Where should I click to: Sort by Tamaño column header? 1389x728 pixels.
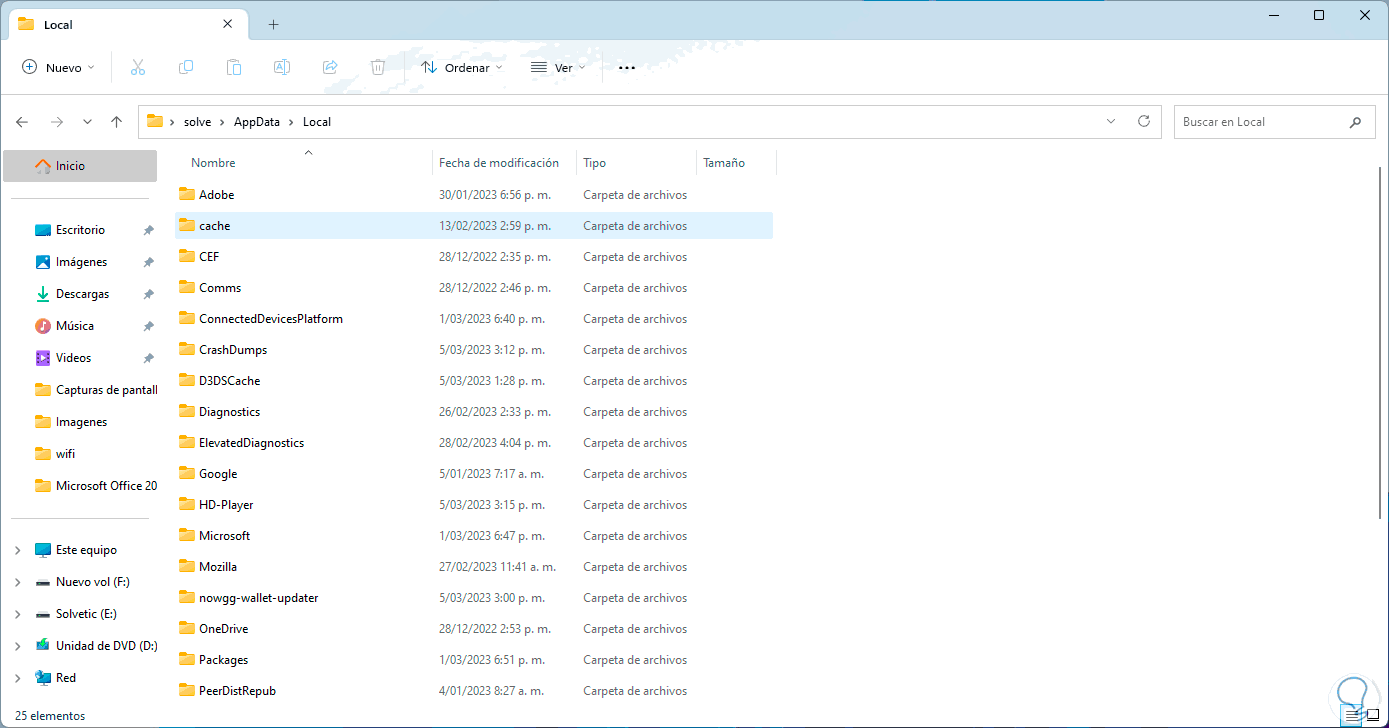724,163
